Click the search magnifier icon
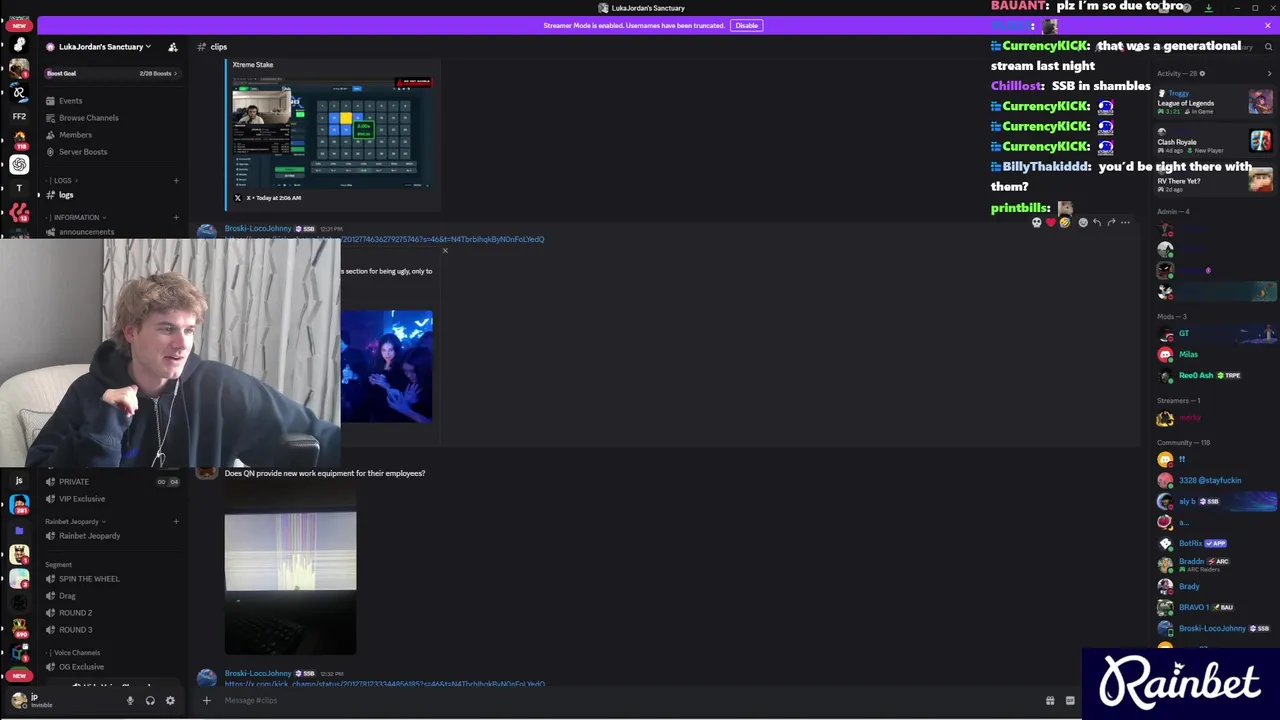Screen dimensions: 1280x720 point(1268,46)
